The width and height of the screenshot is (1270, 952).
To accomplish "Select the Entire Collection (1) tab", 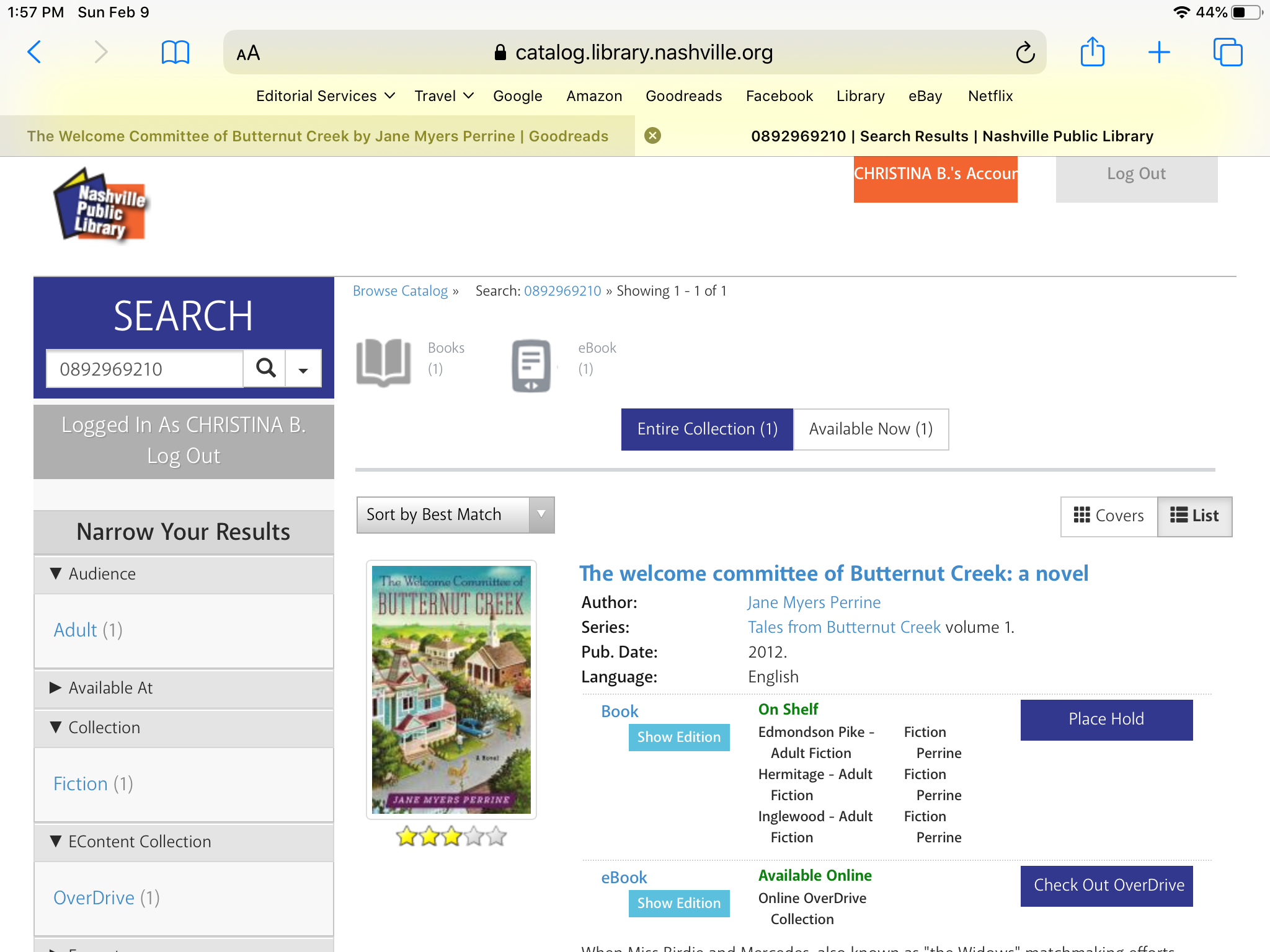I will tap(707, 429).
